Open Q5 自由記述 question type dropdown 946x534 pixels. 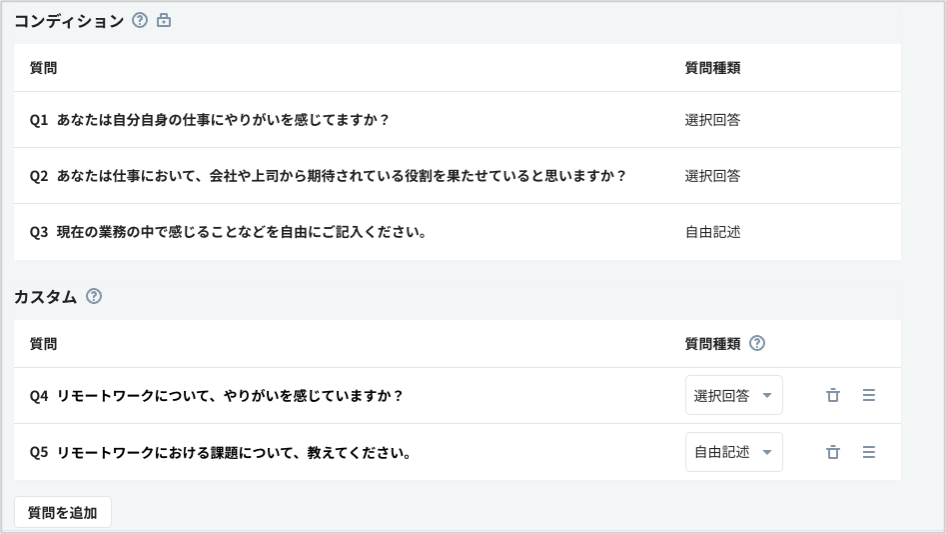click(733, 452)
